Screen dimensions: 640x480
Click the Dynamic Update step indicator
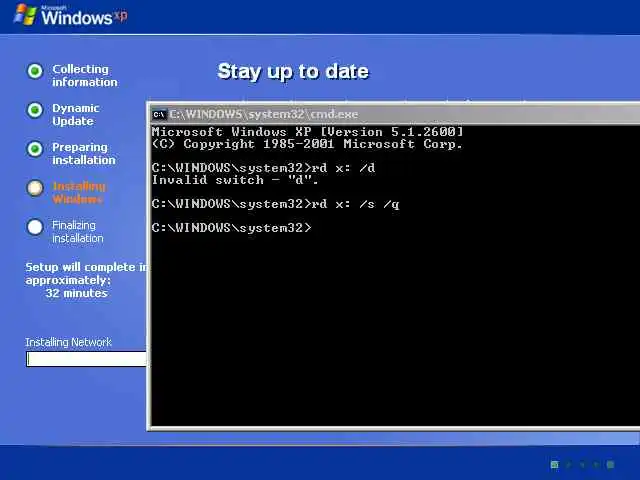35,110
